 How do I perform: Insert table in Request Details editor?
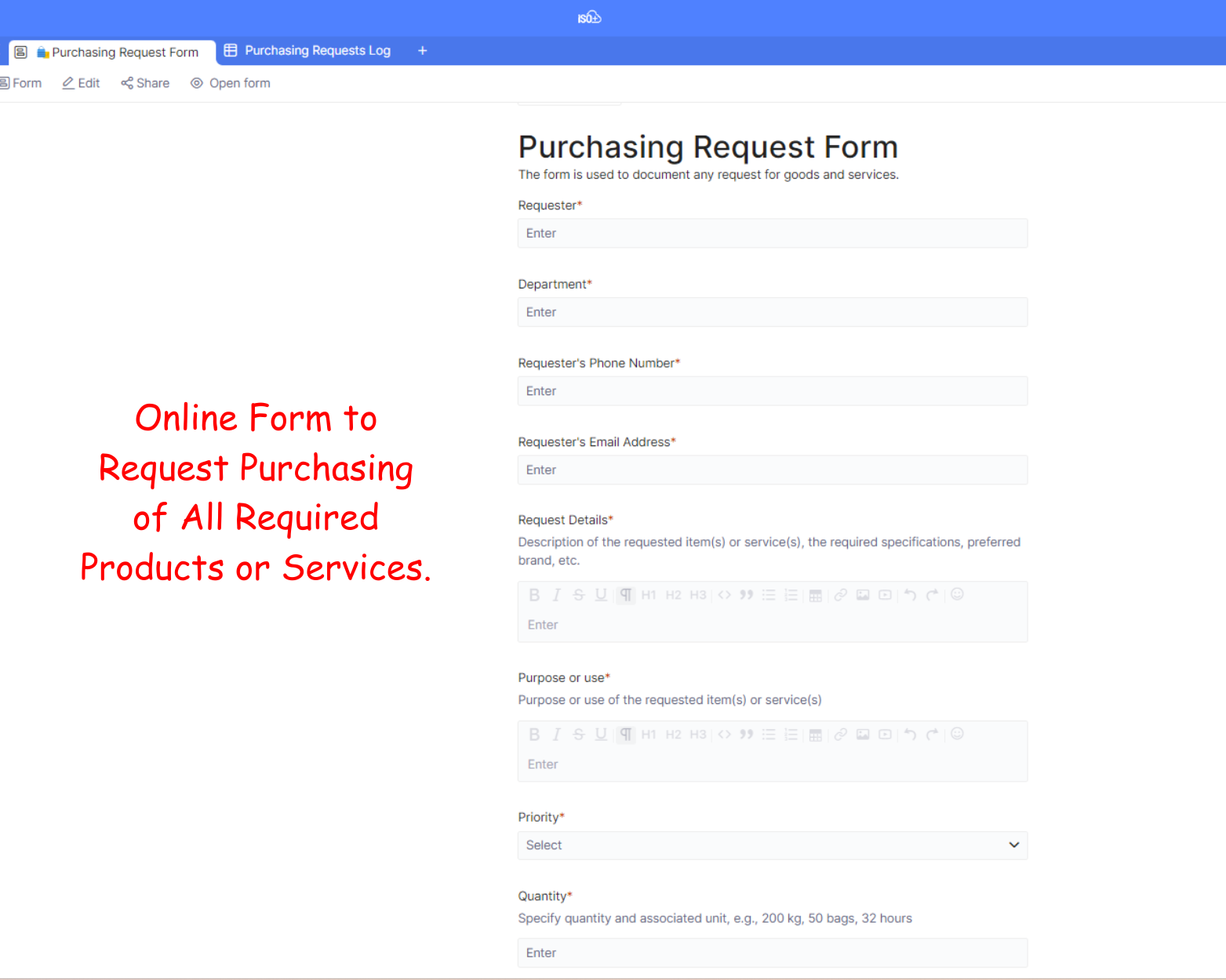(816, 595)
